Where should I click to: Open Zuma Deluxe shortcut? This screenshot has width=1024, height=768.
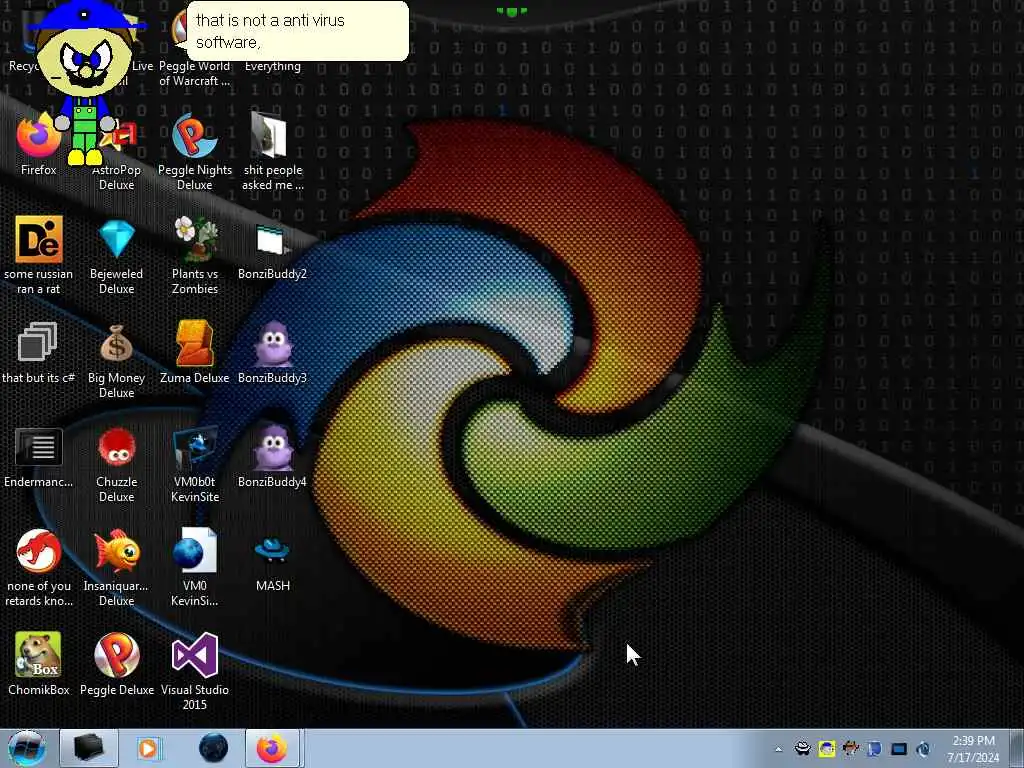tap(195, 351)
